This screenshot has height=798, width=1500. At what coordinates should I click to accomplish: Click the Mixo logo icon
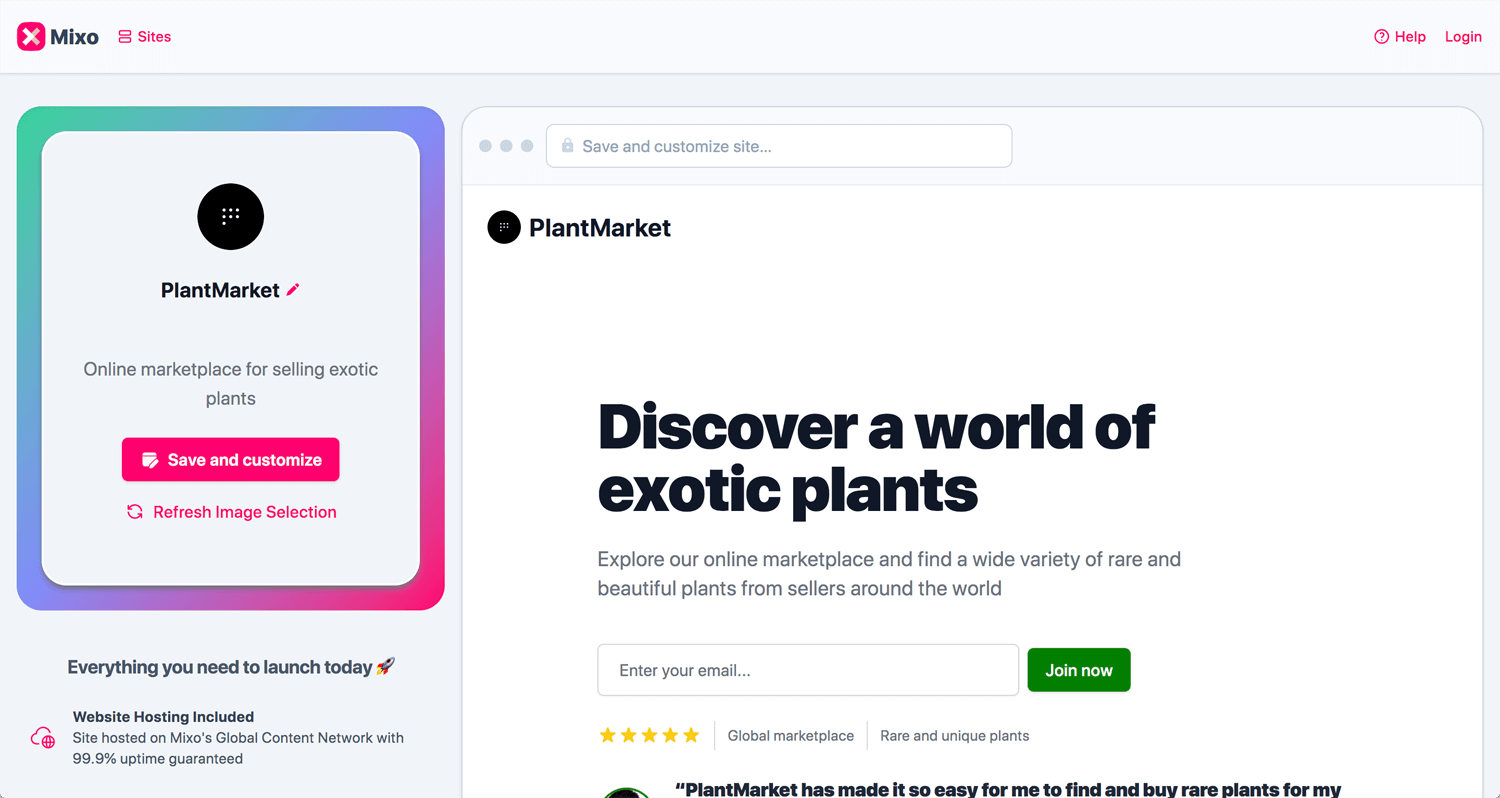click(x=32, y=37)
